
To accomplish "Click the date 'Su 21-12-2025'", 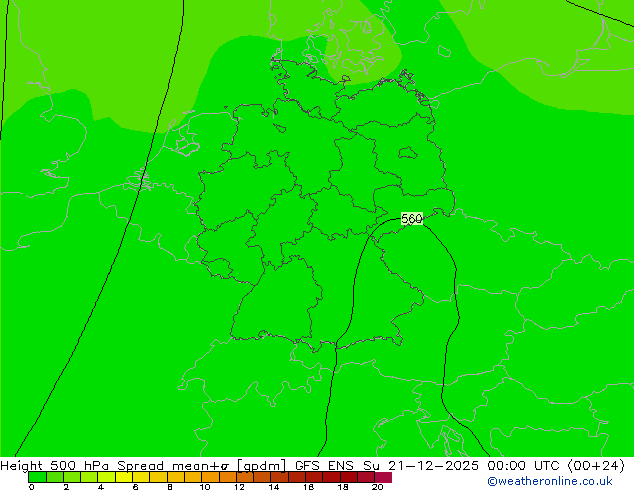I will 421,465.
